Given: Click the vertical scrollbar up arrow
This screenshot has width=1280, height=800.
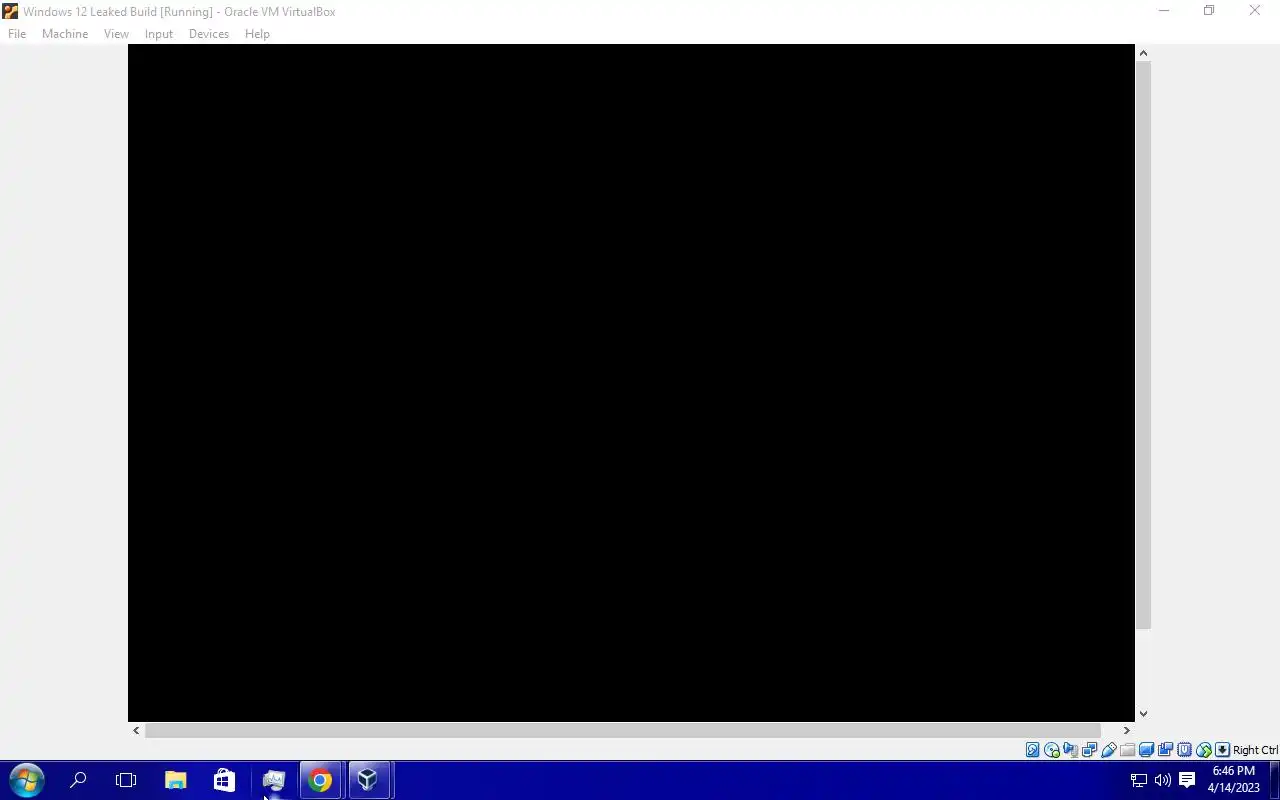Looking at the screenshot, I should pos(1143,53).
